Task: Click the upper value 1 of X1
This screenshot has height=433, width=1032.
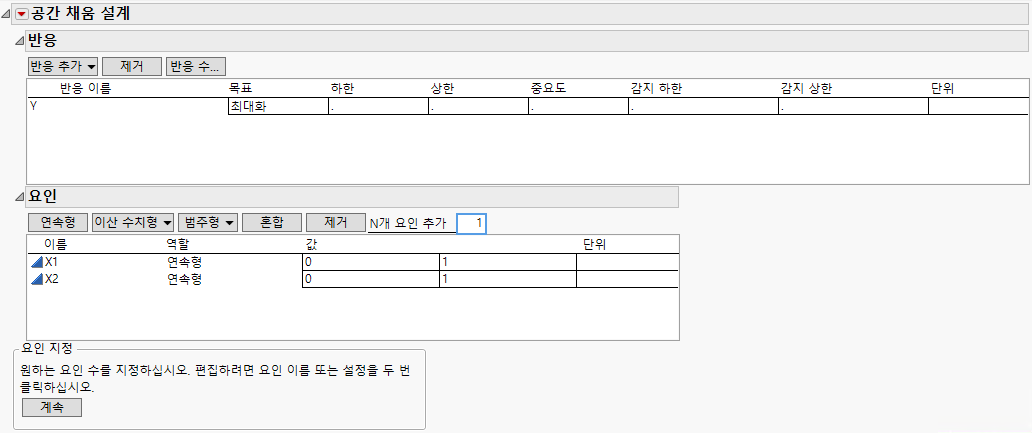Action: click(x=508, y=262)
